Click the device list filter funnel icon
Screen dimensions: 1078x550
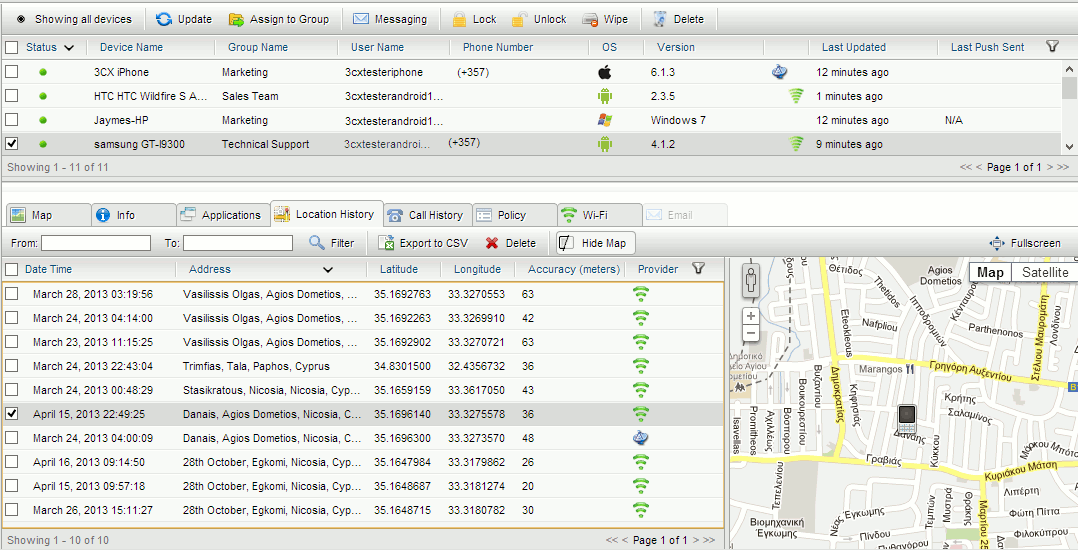pos(1052,46)
